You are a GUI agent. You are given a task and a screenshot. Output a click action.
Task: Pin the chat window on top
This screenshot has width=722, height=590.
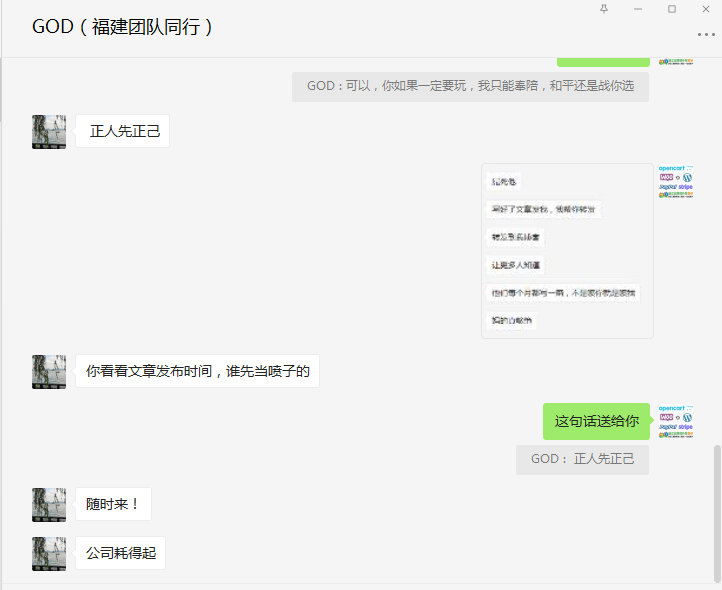pos(603,9)
